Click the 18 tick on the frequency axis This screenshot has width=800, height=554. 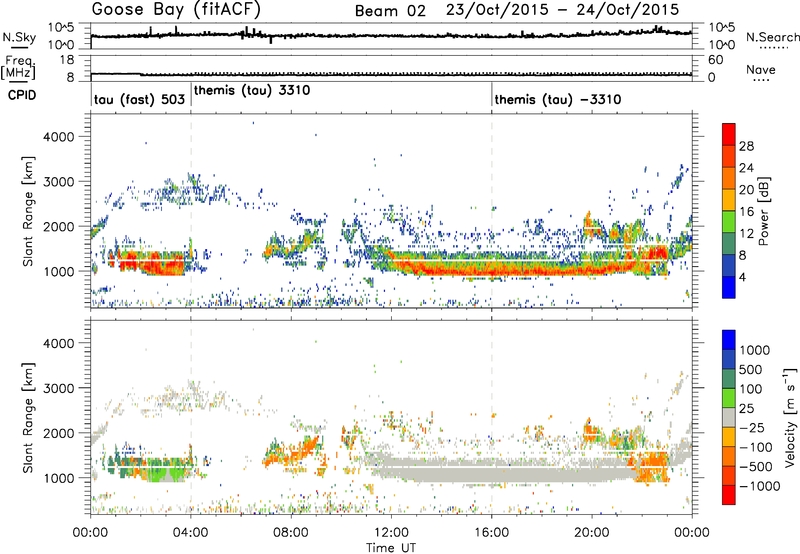coord(67,60)
